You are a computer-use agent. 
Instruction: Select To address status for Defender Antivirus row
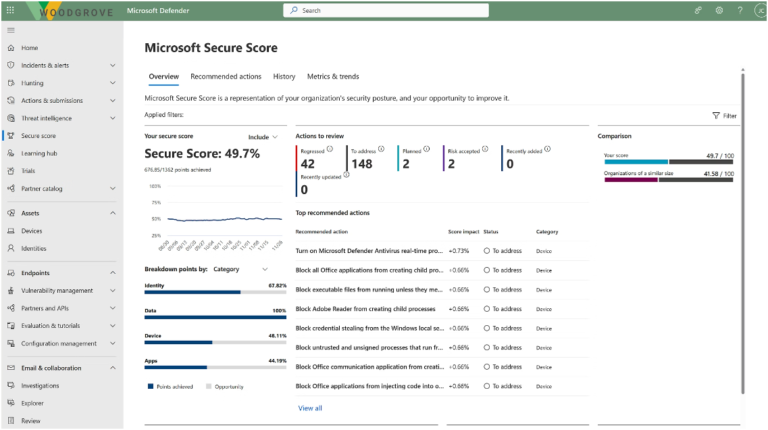[504, 251]
